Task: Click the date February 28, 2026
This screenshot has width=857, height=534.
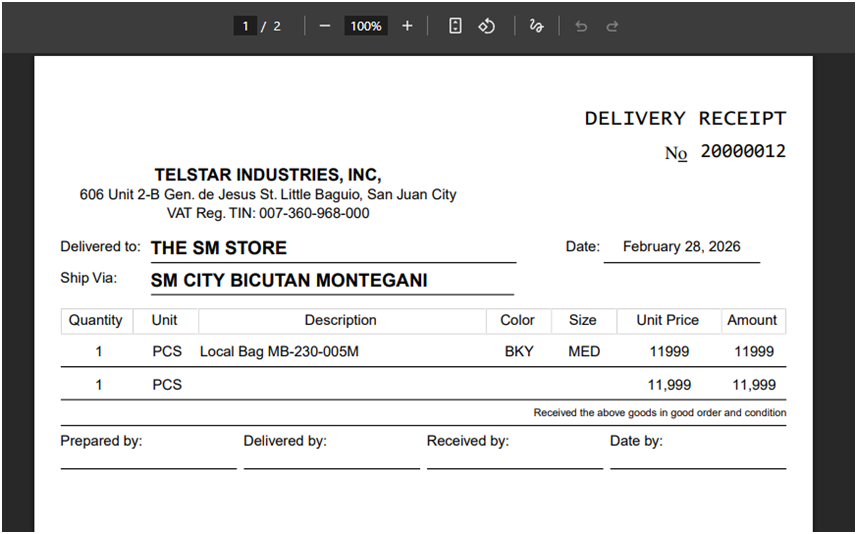Action: coord(681,247)
